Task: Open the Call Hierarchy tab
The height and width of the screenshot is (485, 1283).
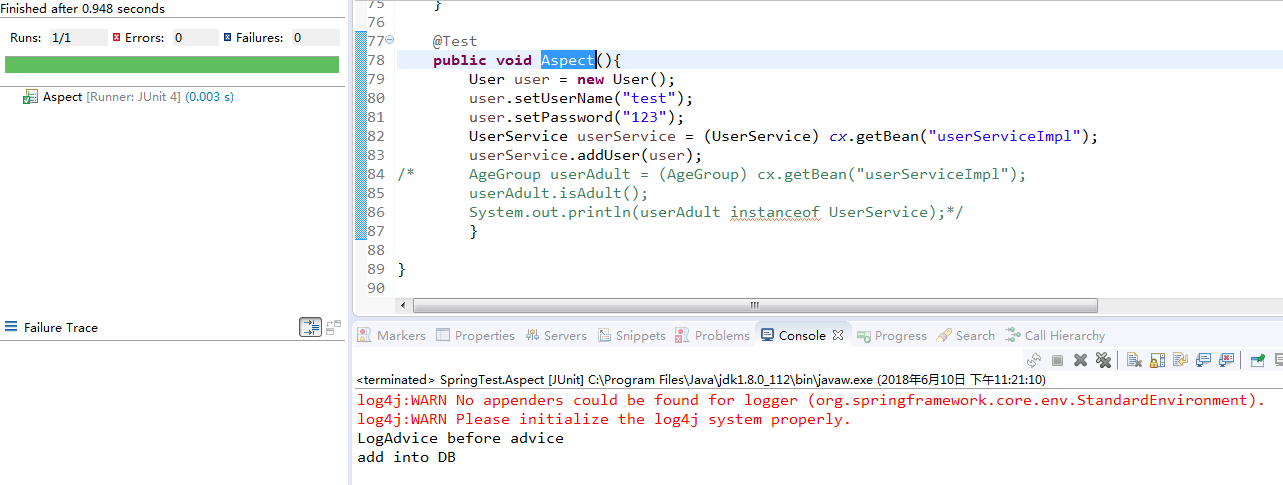Action: click(1055, 336)
